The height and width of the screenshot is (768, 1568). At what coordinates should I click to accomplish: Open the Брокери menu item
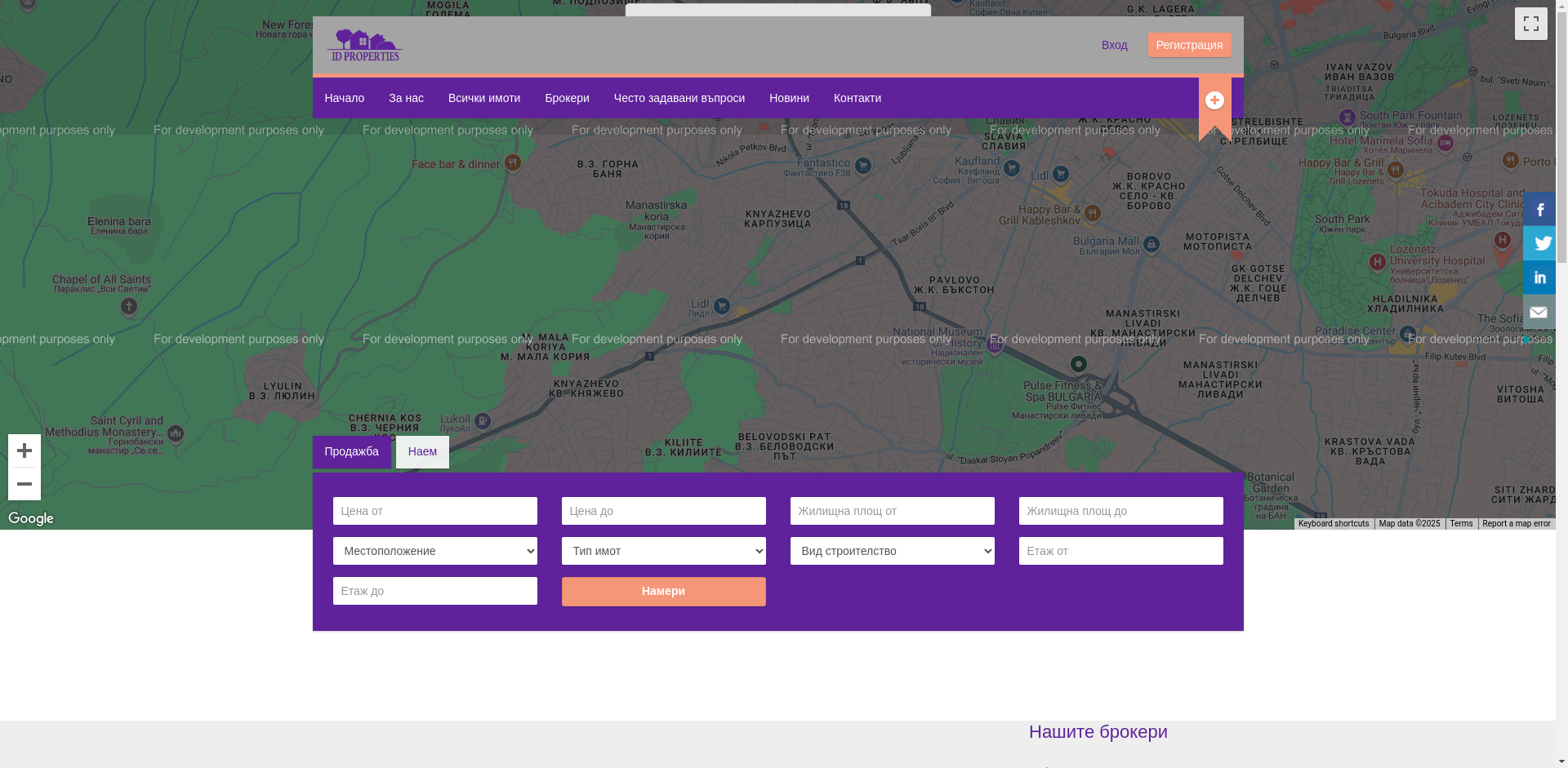[567, 98]
